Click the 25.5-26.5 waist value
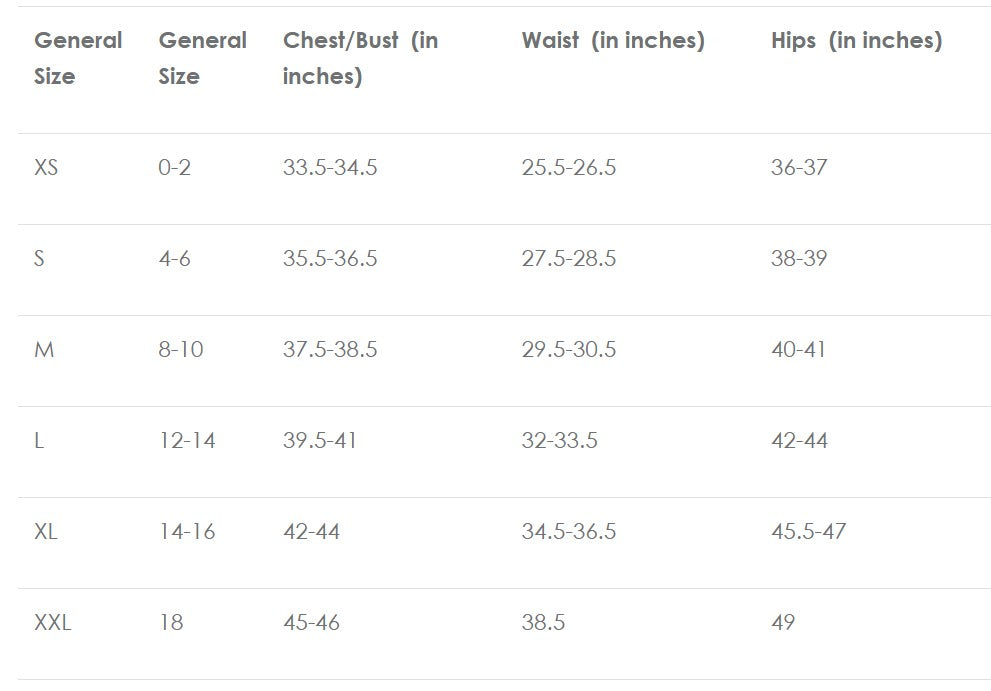Screen dimensions: 991x691 coord(568,168)
